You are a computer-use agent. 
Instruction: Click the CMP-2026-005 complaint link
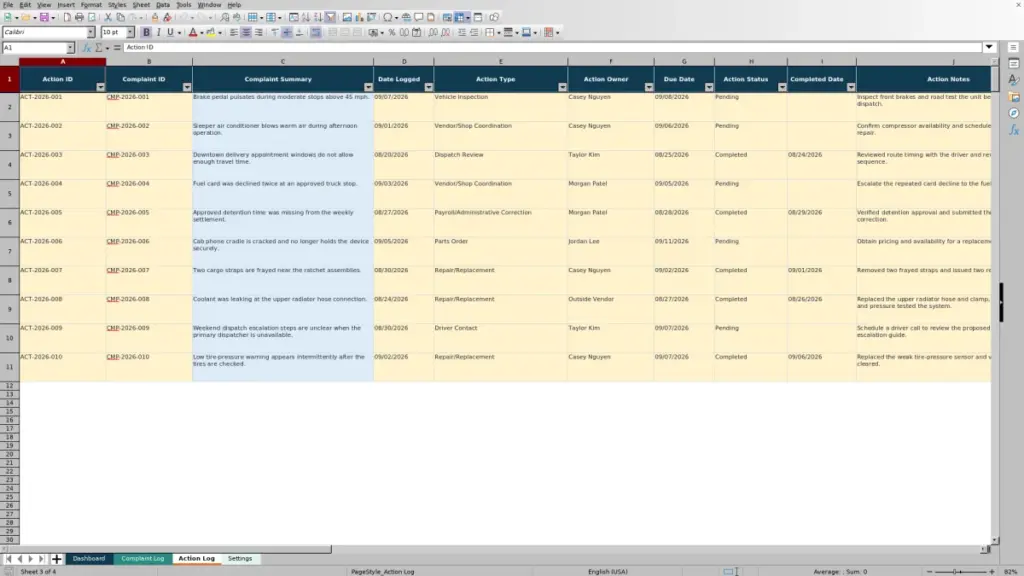[x=127, y=212]
